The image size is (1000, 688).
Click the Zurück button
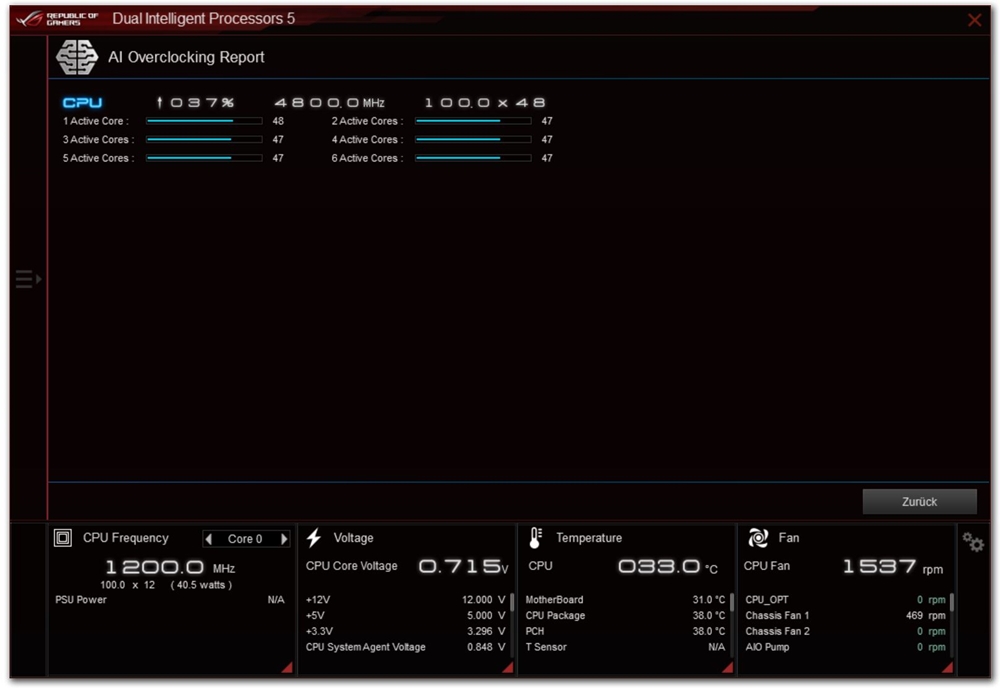[919, 502]
